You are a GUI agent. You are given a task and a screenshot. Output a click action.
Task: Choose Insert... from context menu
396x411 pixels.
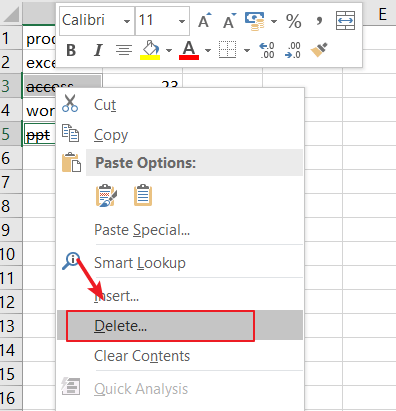(180, 296)
